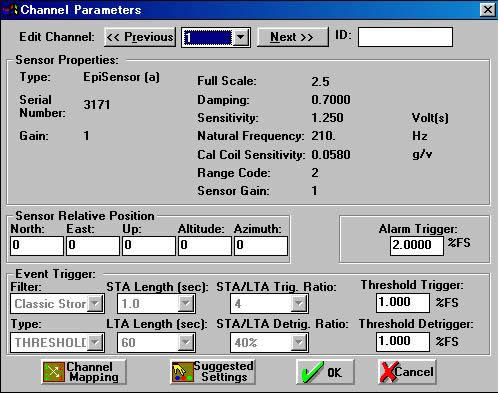
Task: Click the Threshold Trigger field
Action: [x=403, y=303]
